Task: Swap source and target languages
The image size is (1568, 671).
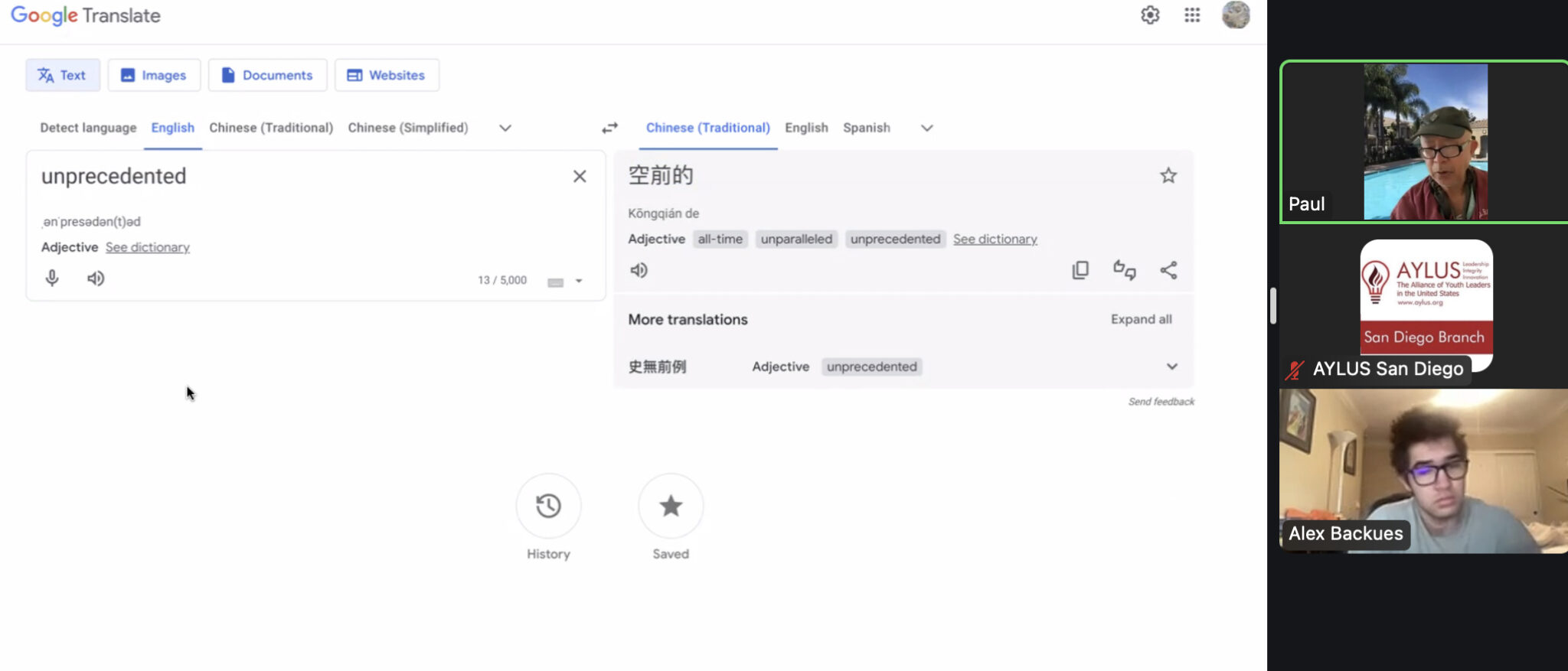Action: coord(609,128)
